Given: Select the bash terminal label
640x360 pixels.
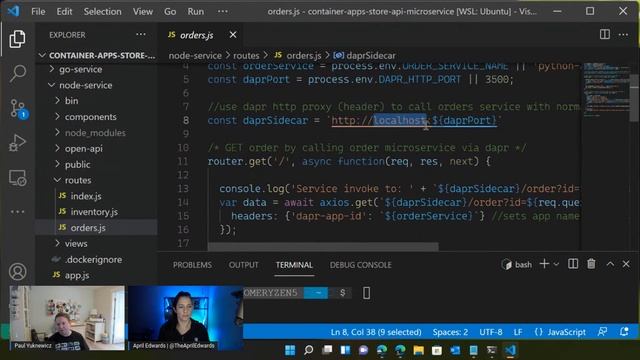Looking at the screenshot, I should 517,264.
